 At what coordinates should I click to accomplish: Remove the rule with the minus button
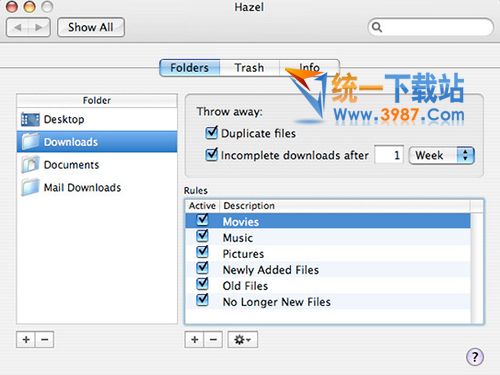(x=213, y=340)
